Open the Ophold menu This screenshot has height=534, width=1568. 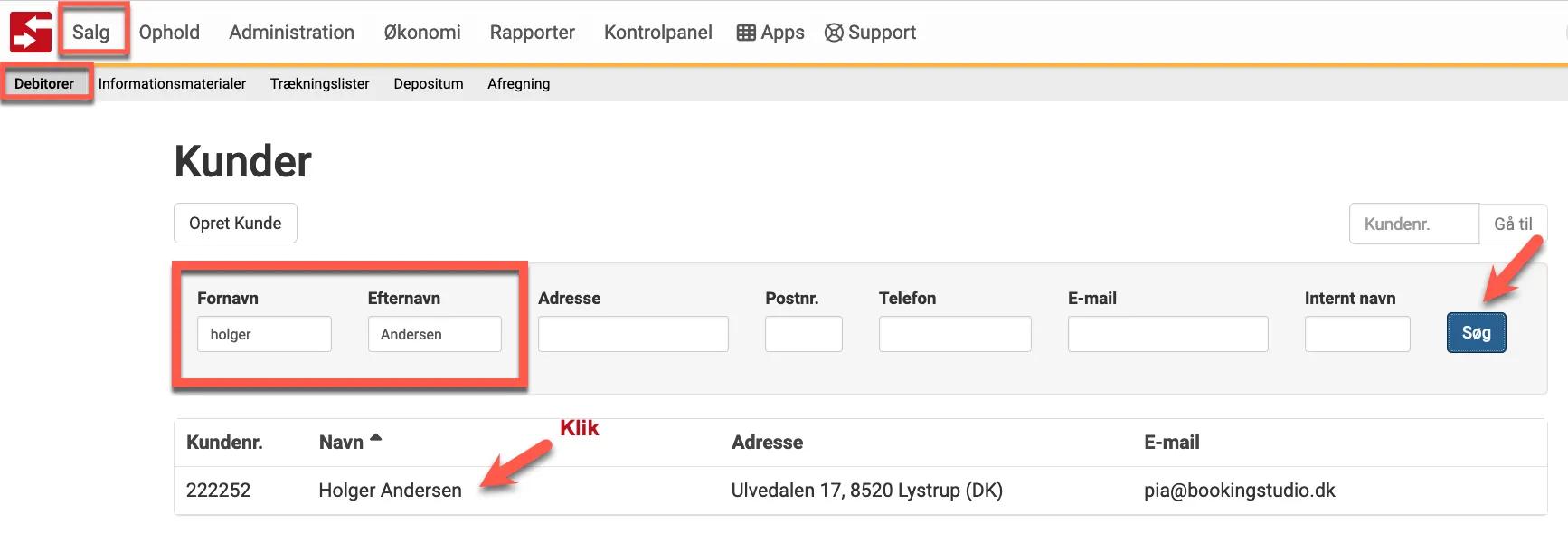click(x=169, y=33)
